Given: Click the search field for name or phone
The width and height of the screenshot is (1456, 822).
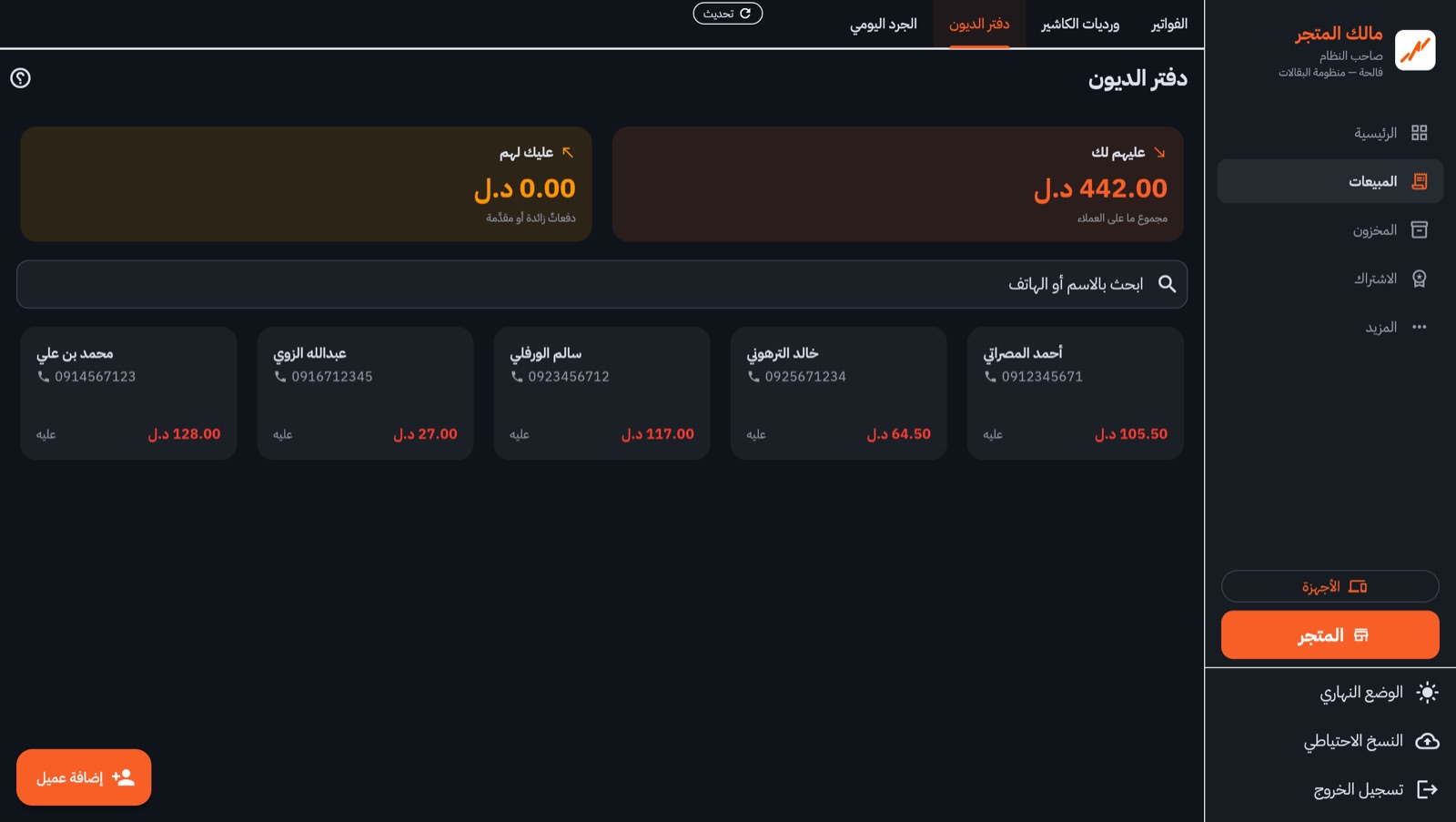Looking at the screenshot, I should tap(602, 284).
